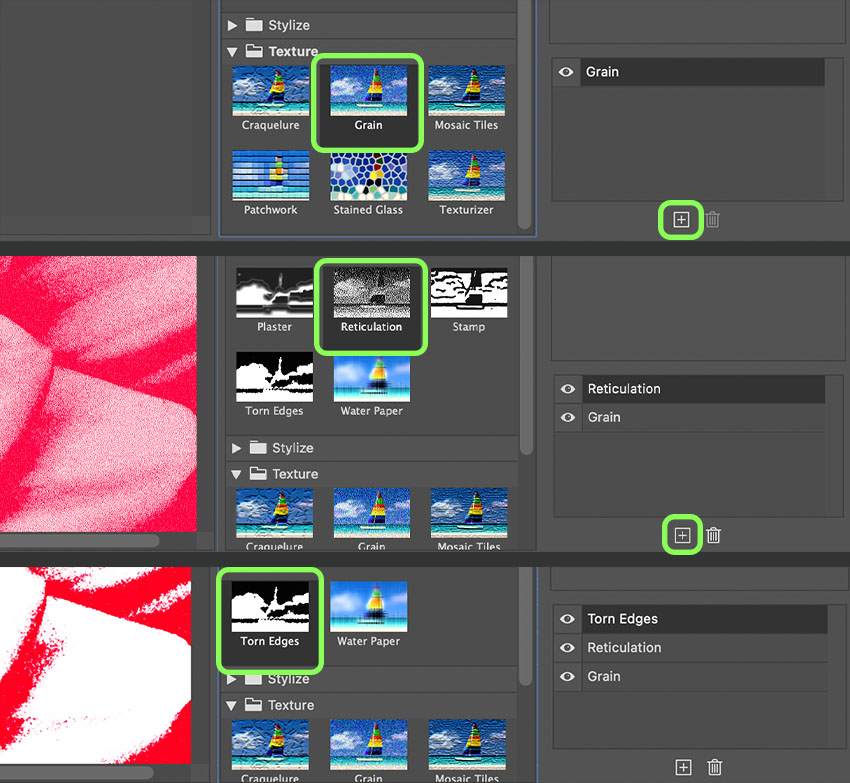Select the Texturizer filter
The width and height of the screenshot is (850, 783).
(467, 178)
